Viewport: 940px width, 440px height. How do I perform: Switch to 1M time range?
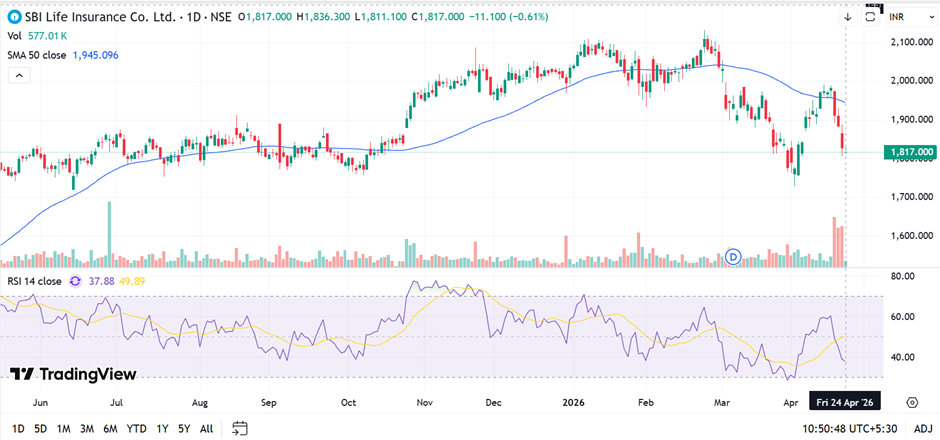[64, 428]
